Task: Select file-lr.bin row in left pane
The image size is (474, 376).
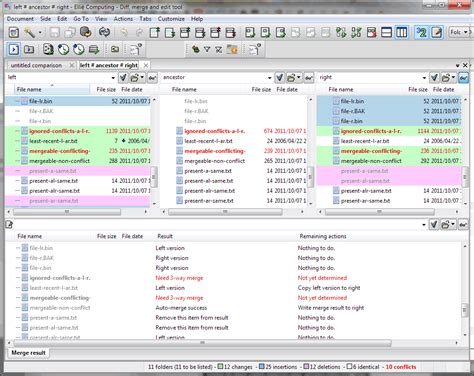Action: click(x=77, y=101)
